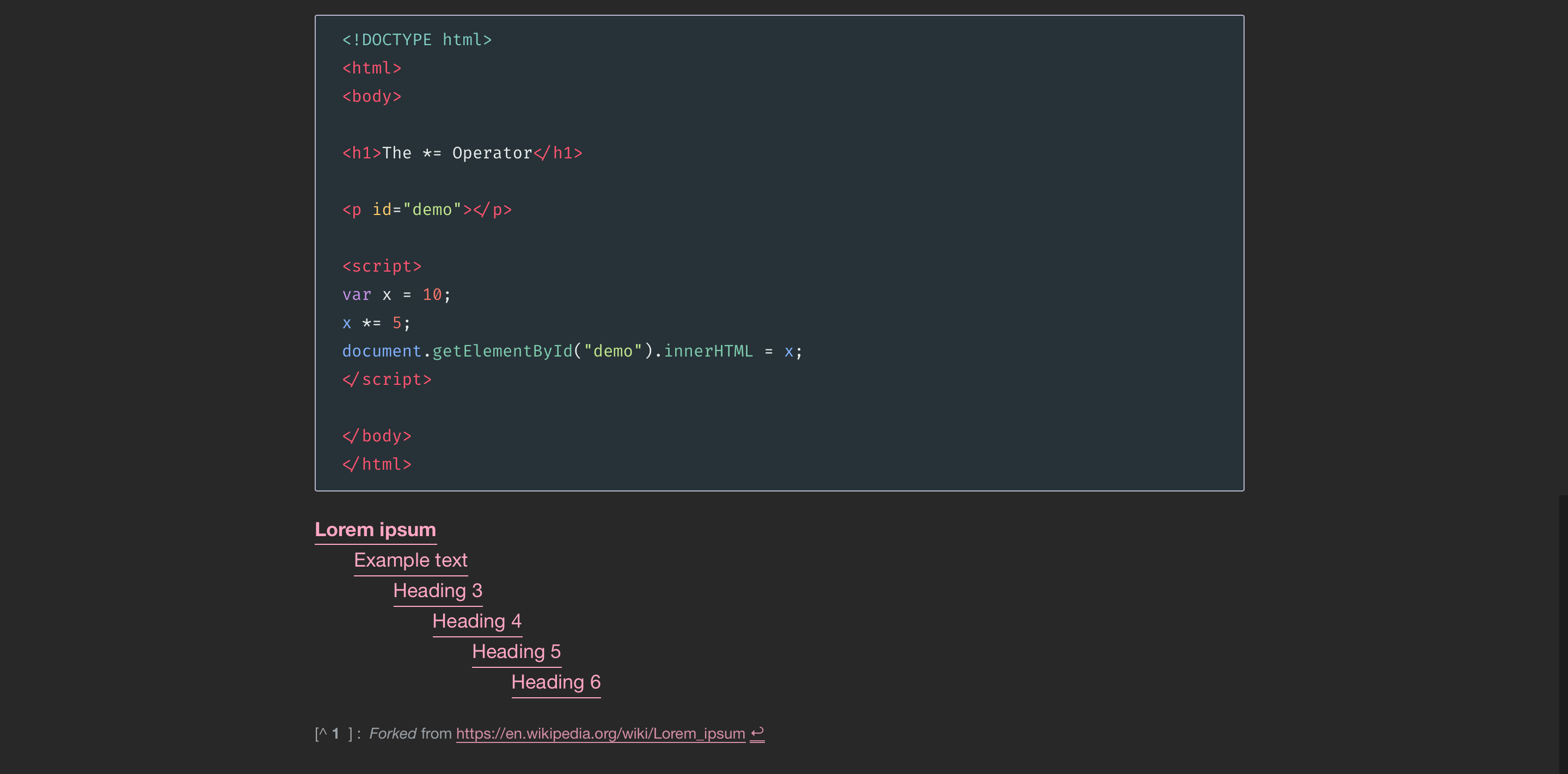Click the 'document.getElementById' code line
The image size is (1568, 774).
(572, 351)
